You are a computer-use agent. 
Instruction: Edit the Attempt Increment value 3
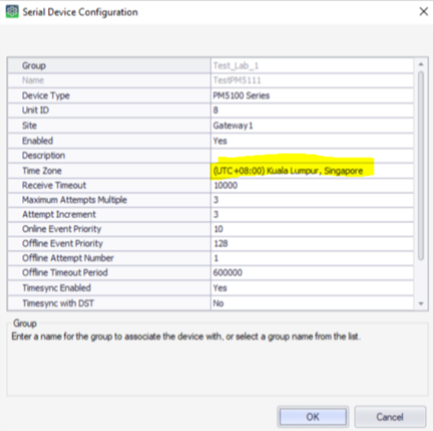312,214
